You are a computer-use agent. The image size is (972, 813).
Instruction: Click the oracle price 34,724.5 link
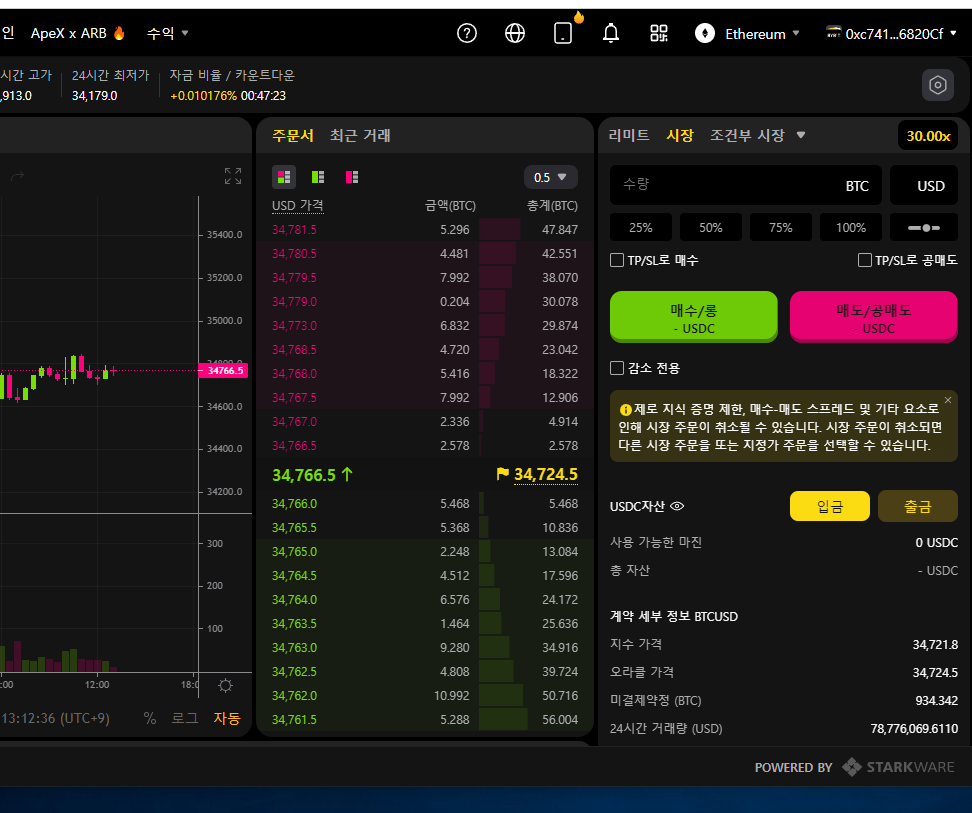(x=546, y=475)
